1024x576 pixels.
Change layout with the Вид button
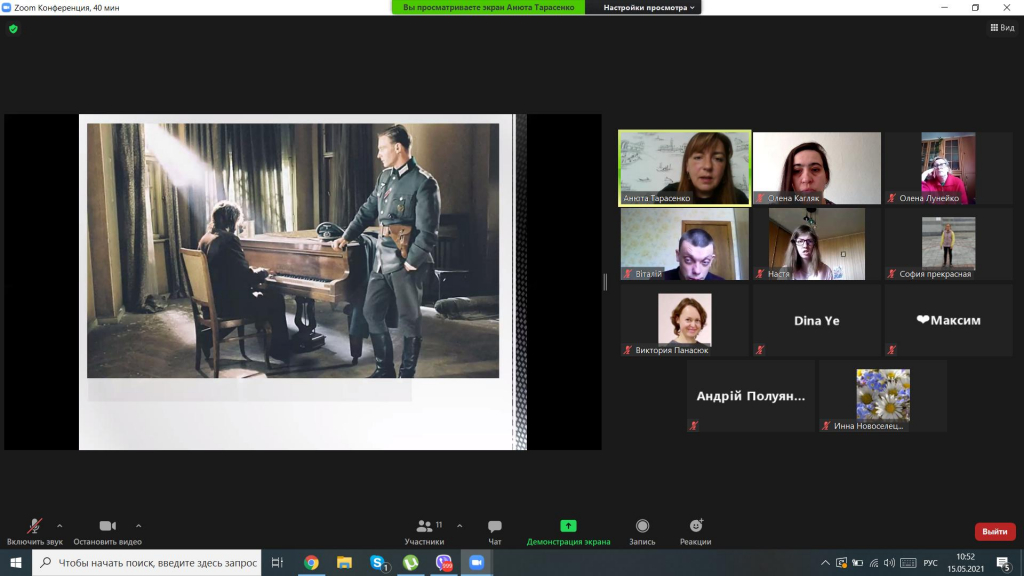click(x=1002, y=27)
